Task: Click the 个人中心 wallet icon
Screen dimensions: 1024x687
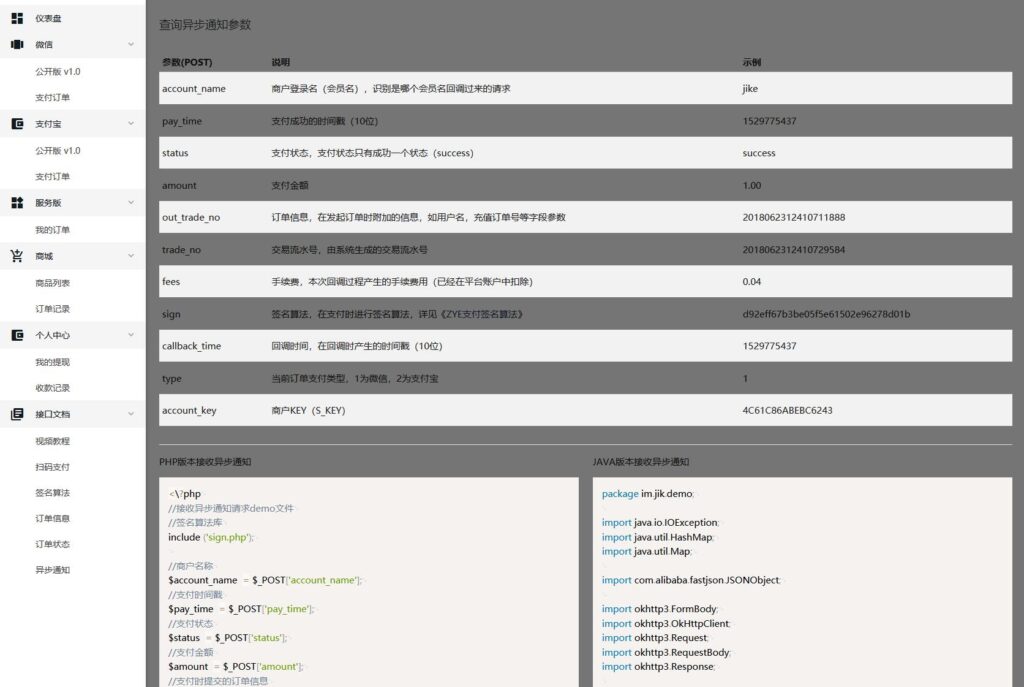Action: 17,335
